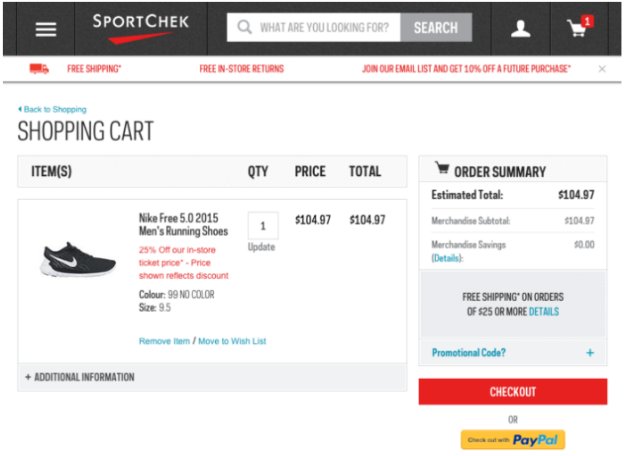Viewport: 625px width, 456px height.
Task: Click the Order Summary cart icon
Action: tap(442, 168)
